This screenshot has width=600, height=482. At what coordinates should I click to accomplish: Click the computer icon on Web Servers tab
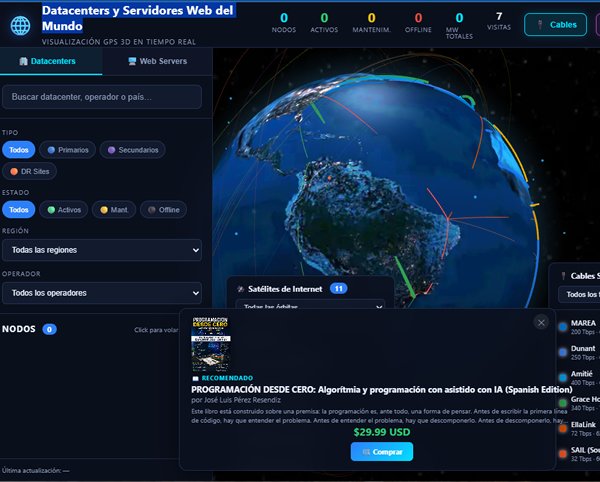(132, 61)
